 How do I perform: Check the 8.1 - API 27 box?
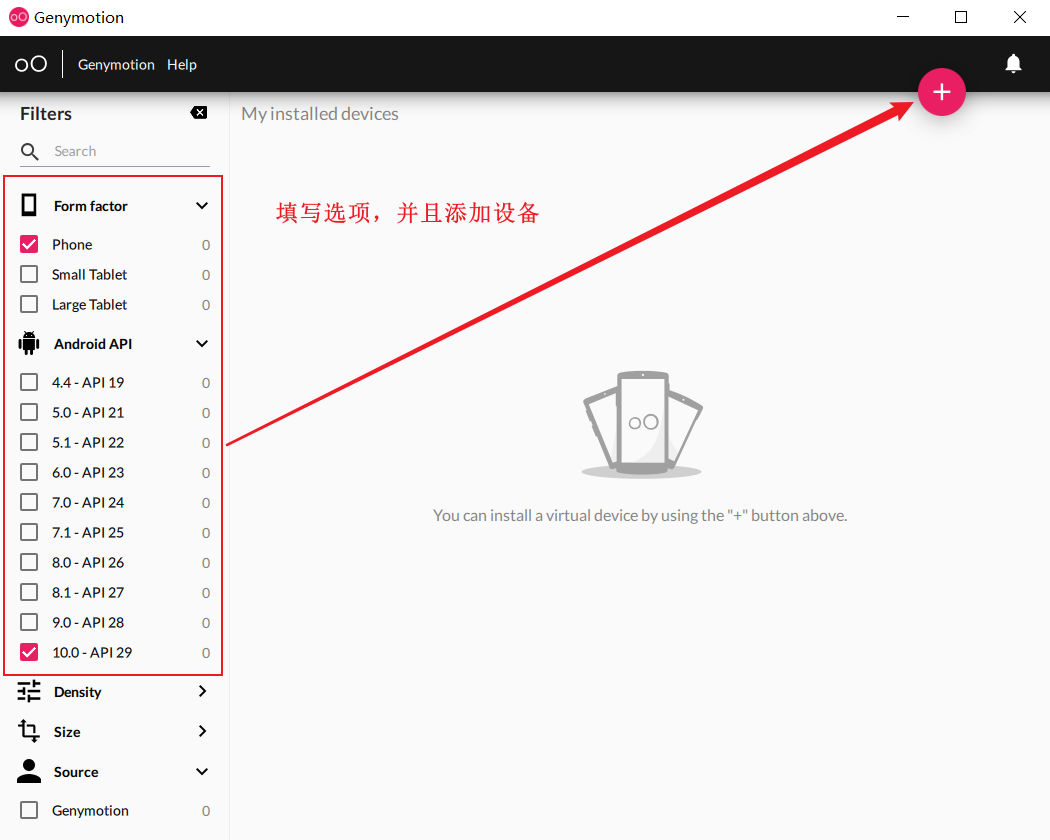pyautogui.click(x=29, y=592)
